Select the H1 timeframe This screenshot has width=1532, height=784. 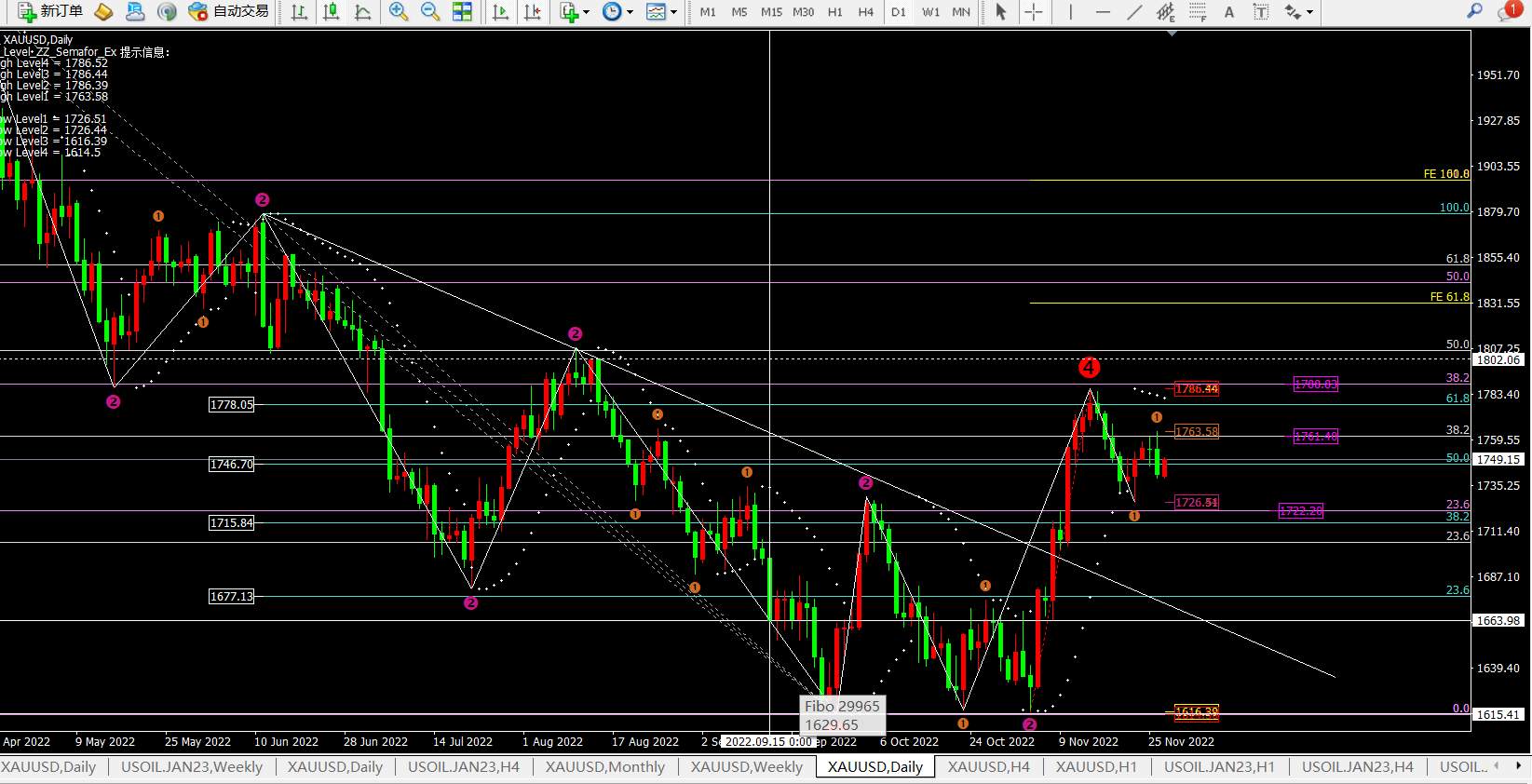click(834, 12)
